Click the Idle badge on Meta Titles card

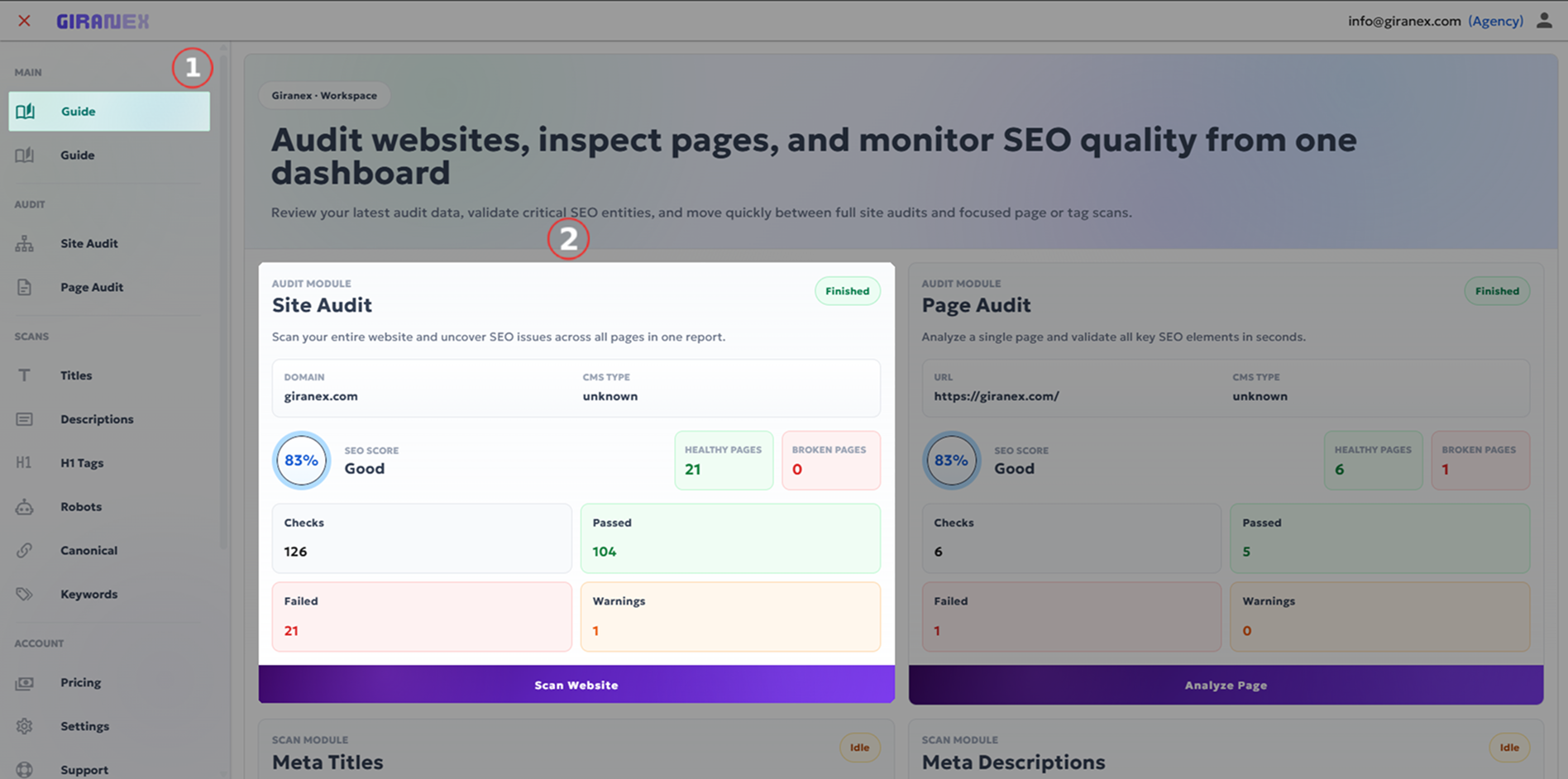[859, 748]
